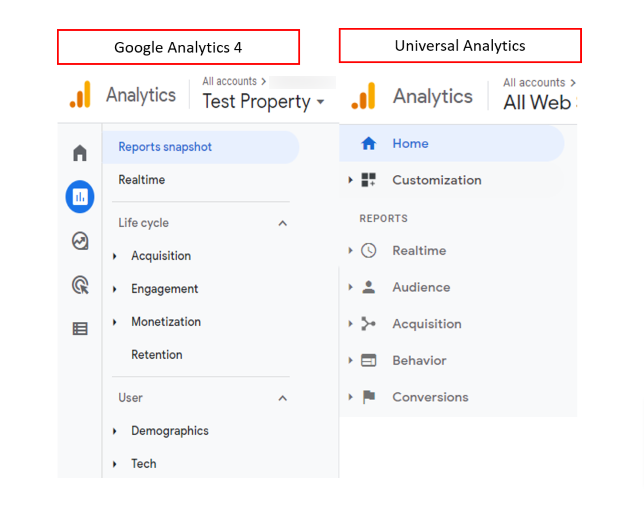Click the Behavior label

click(419, 360)
